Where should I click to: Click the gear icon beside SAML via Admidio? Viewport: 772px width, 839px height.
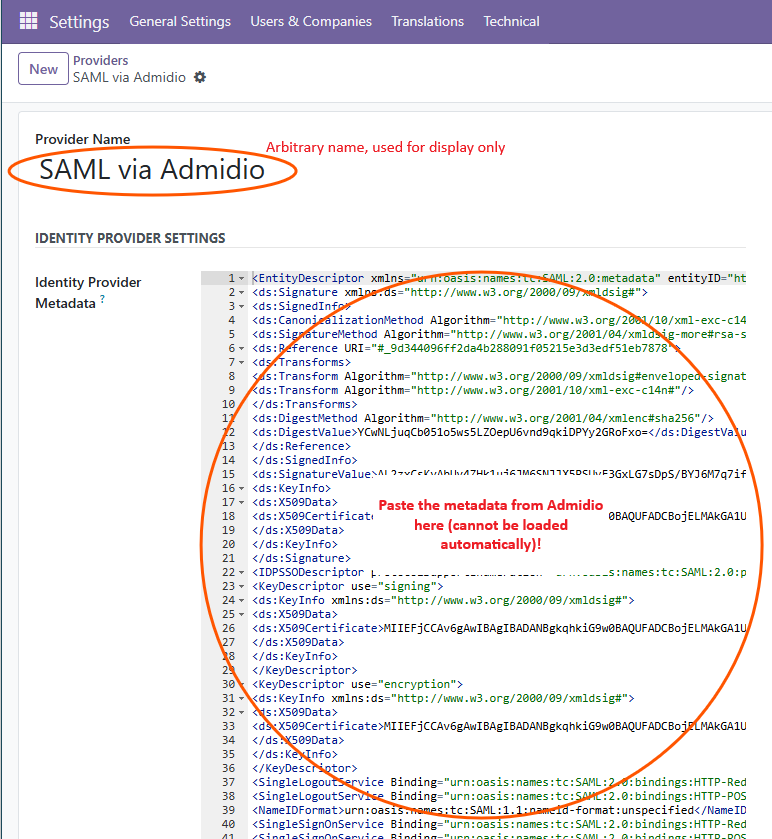point(200,77)
